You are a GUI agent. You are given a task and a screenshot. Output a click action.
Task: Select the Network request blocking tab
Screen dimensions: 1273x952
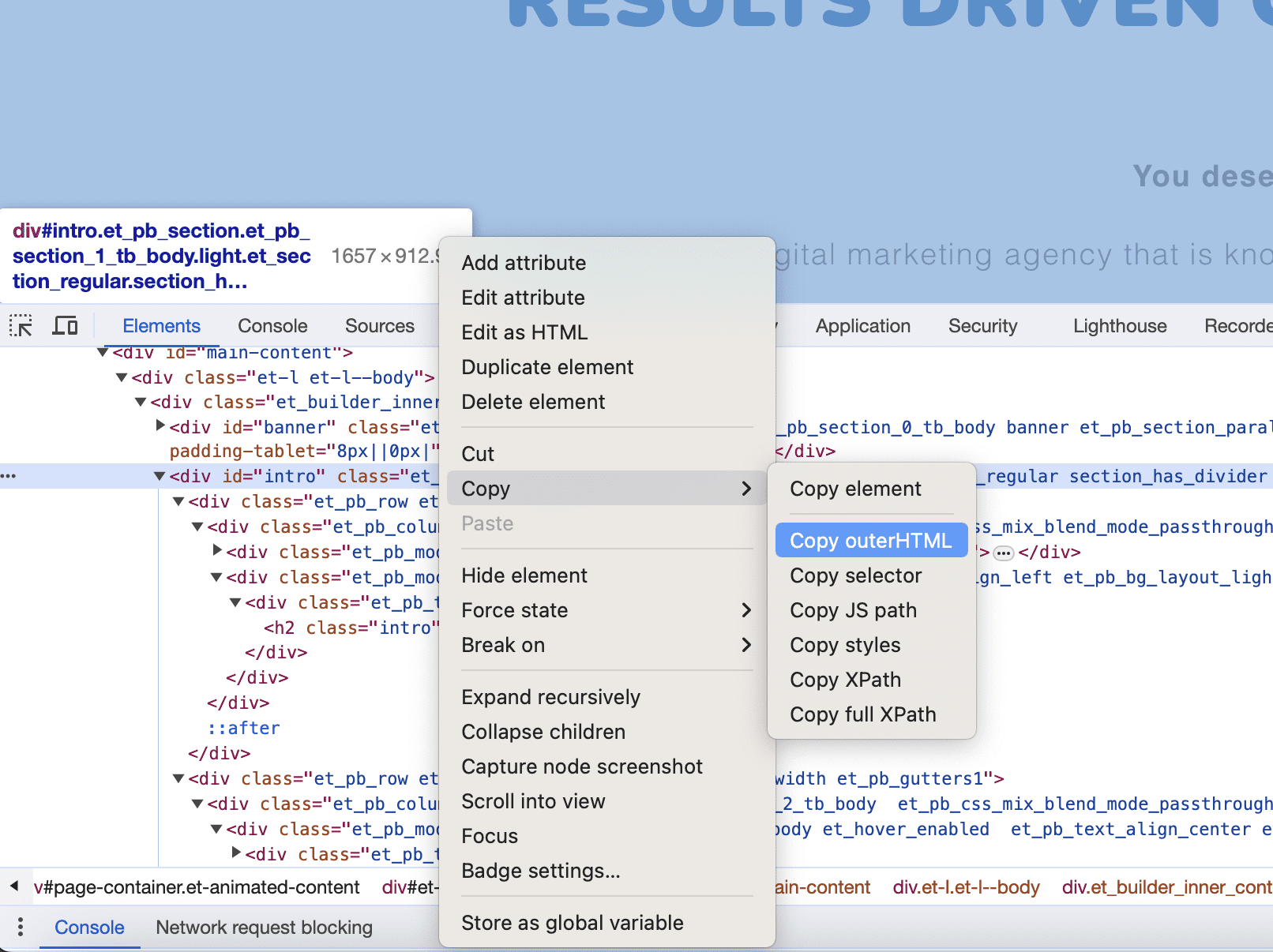tap(264, 928)
